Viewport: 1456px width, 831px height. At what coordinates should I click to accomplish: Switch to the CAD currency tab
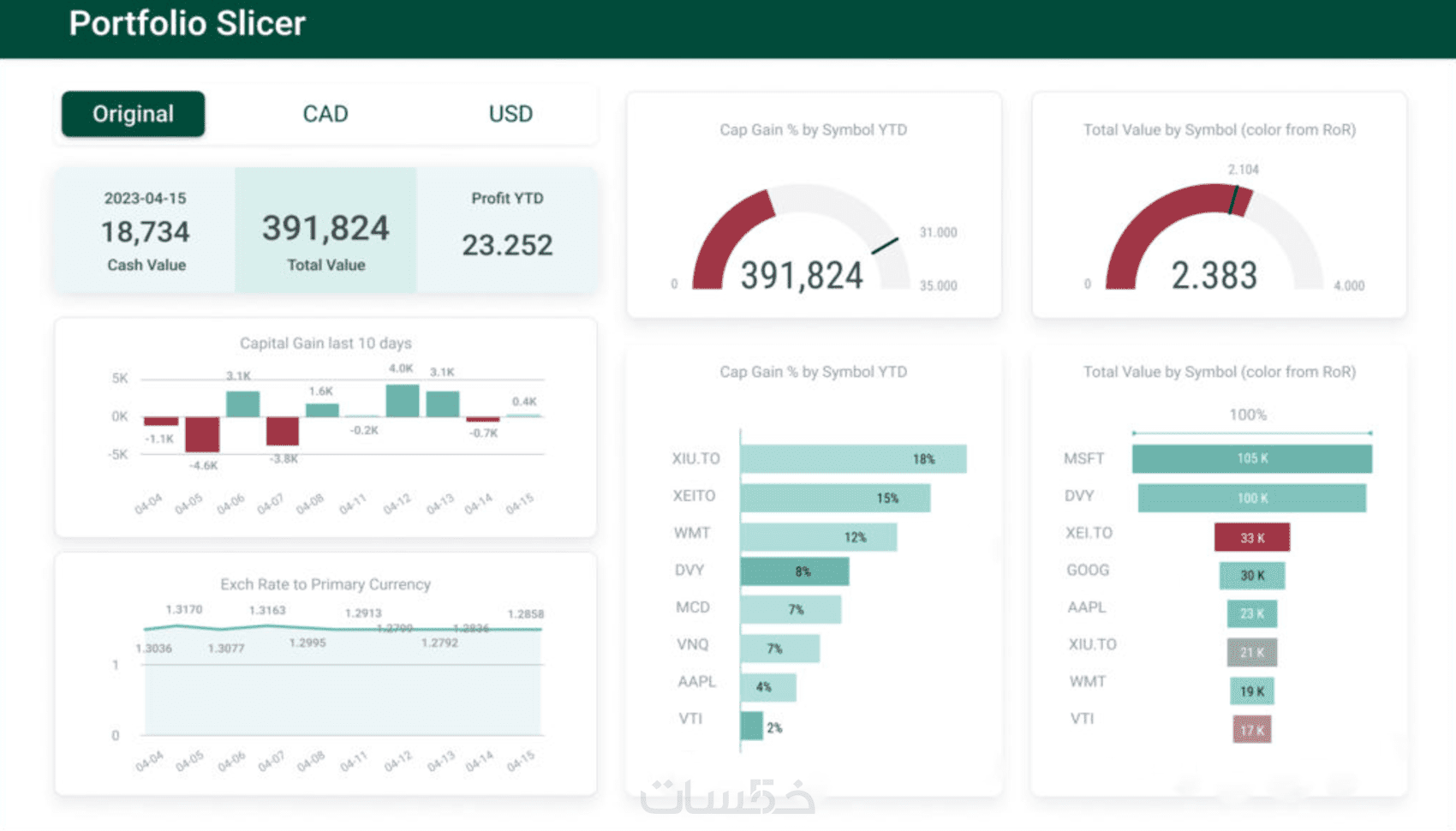(x=325, y=114)
